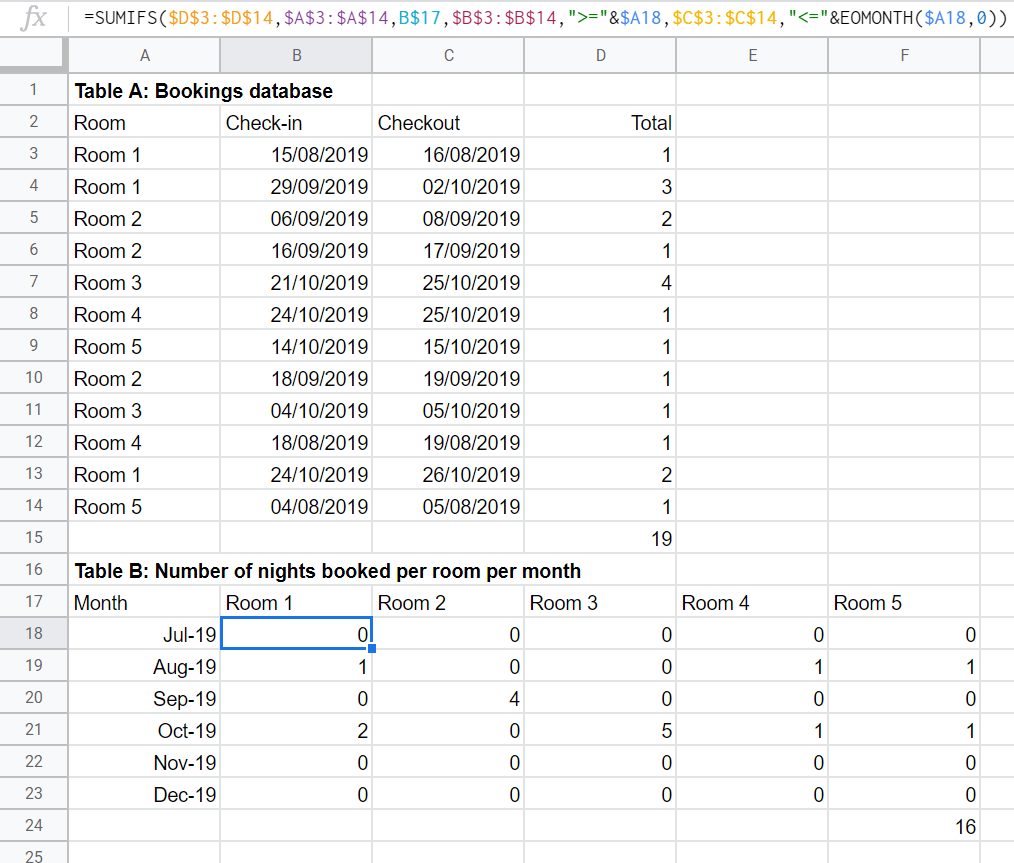
Task: Click the select-all corner box
Action: tap(33, 56)
